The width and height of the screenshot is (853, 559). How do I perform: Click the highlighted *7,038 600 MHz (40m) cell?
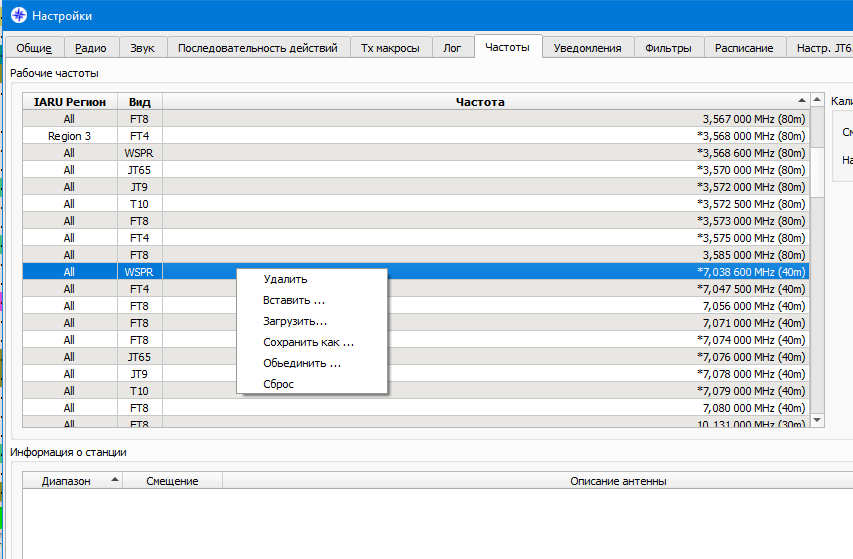pos(485,272)
